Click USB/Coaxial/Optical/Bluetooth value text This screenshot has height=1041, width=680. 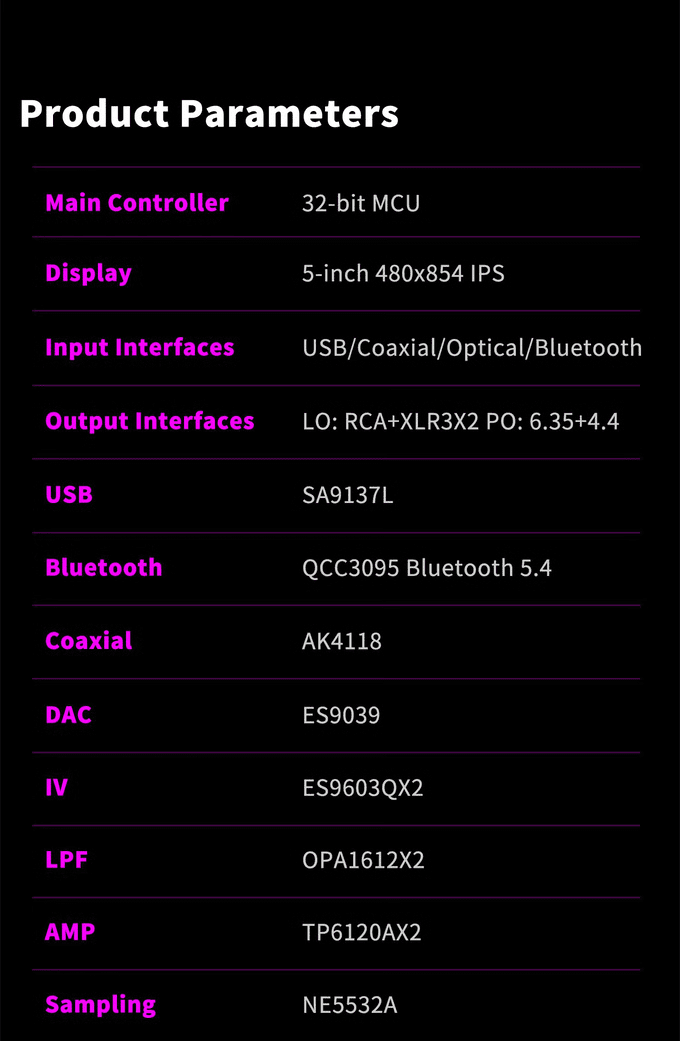[x=472, y=348]
